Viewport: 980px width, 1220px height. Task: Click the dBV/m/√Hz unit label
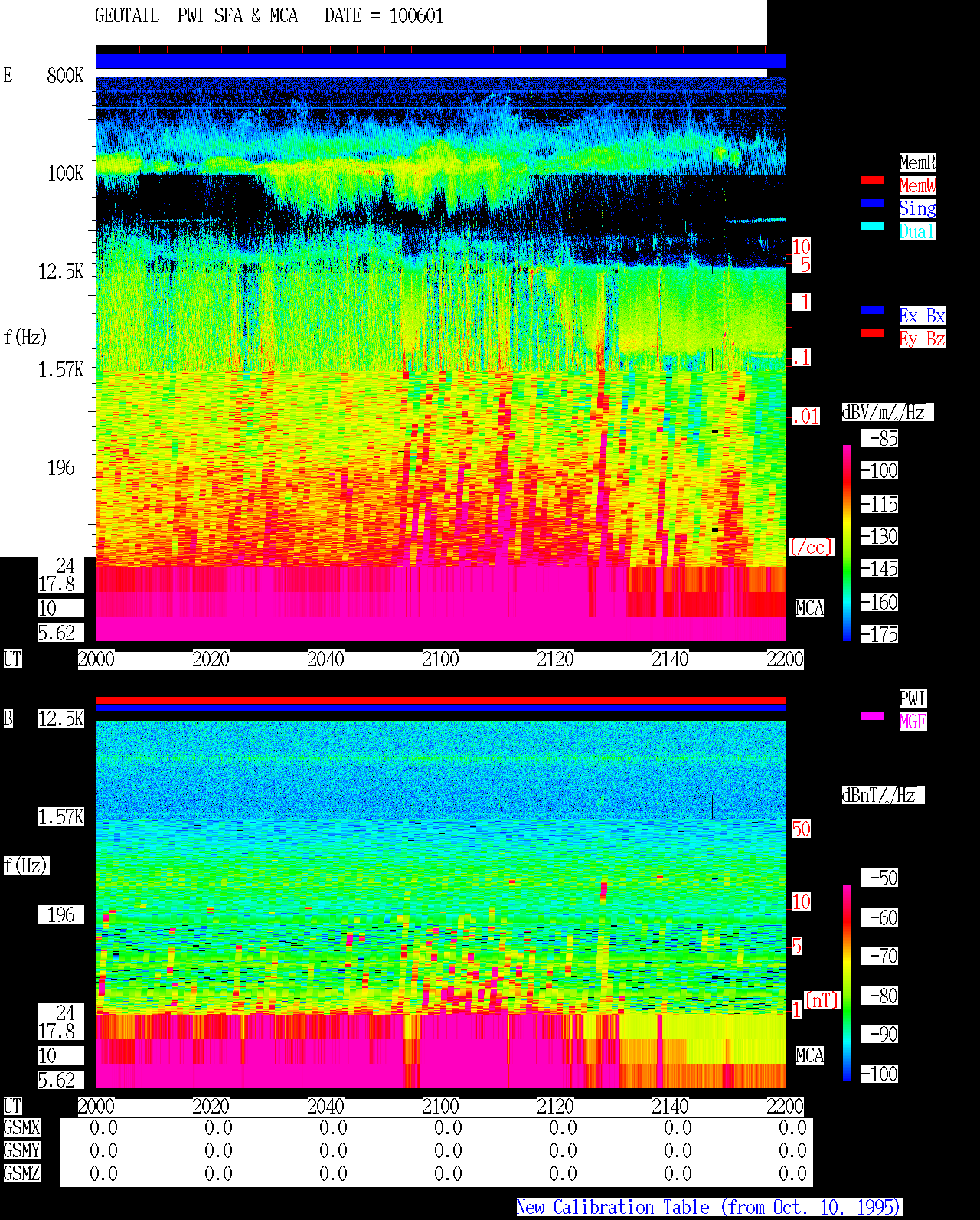pos(887,412)
